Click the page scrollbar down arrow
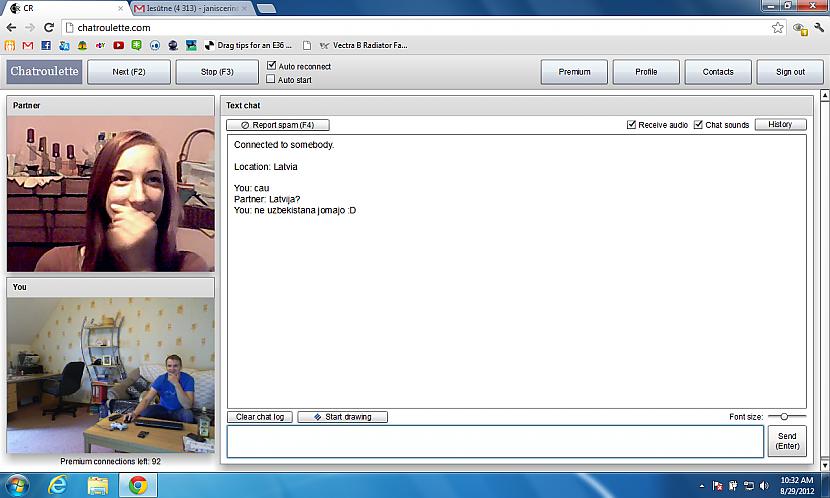 825,465
